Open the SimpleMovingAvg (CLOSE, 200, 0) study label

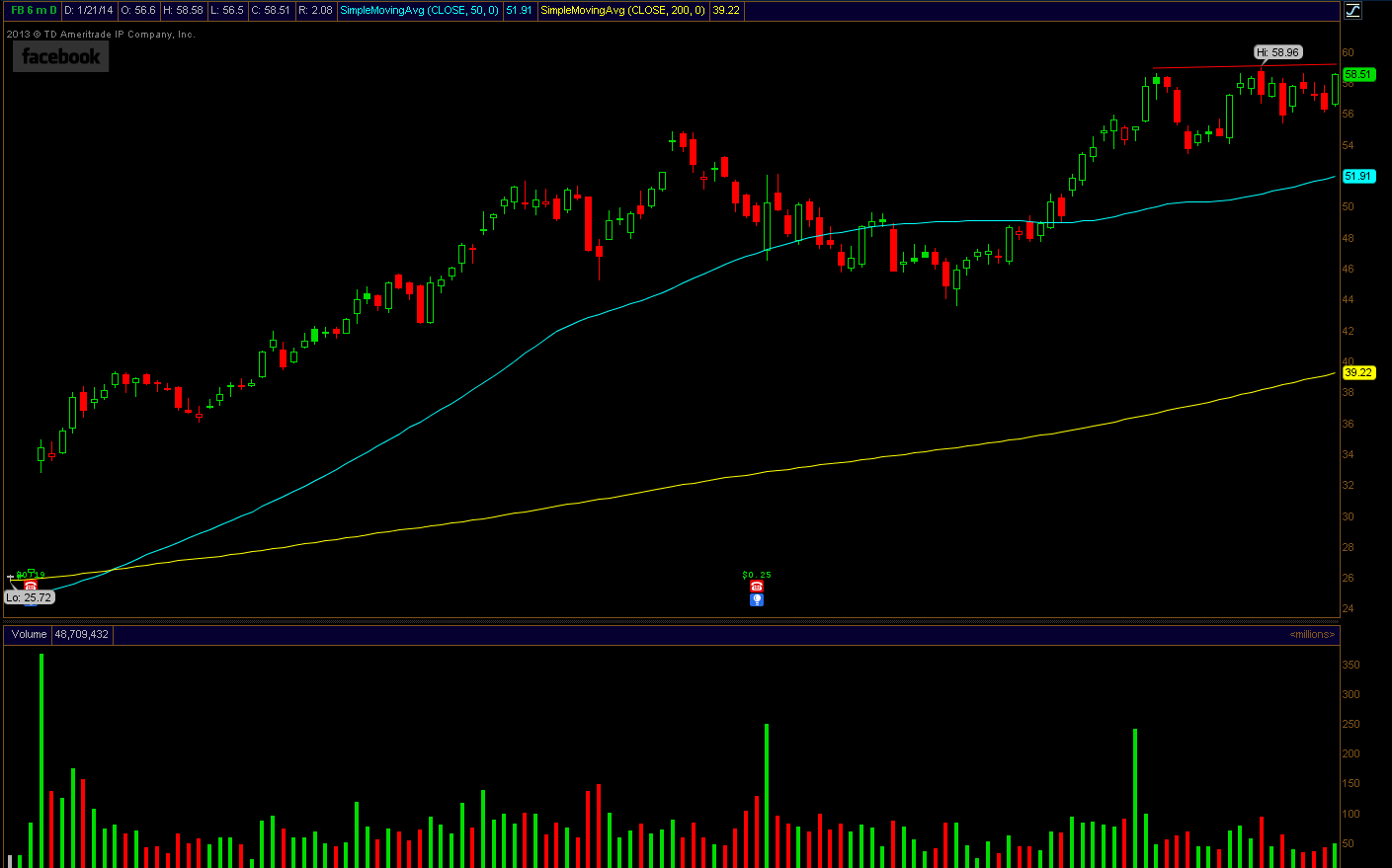[622, 10]
